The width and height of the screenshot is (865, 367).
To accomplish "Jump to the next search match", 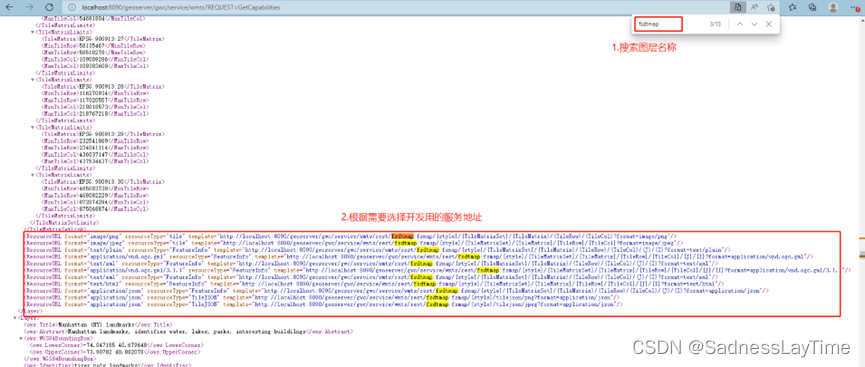I will click(754, 24).
